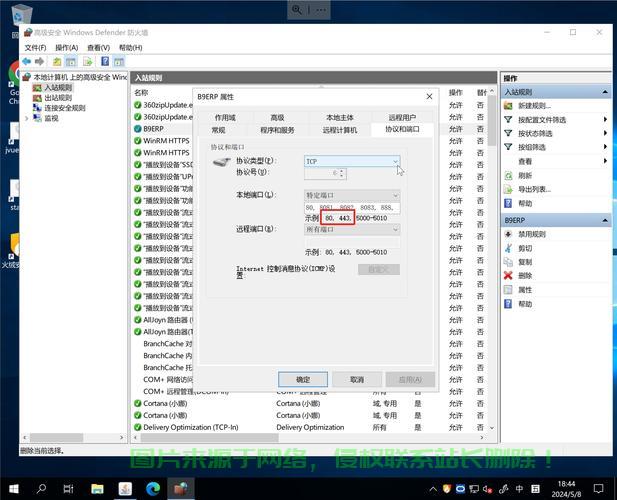
Task: Show hidden tray icons chevron
Action: (433, 489)
